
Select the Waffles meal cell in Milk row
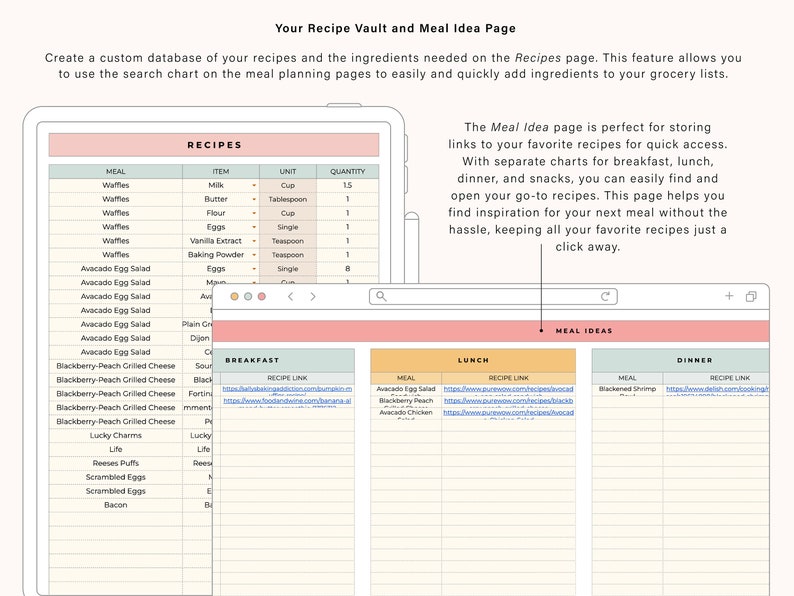[x=115, y=185]
